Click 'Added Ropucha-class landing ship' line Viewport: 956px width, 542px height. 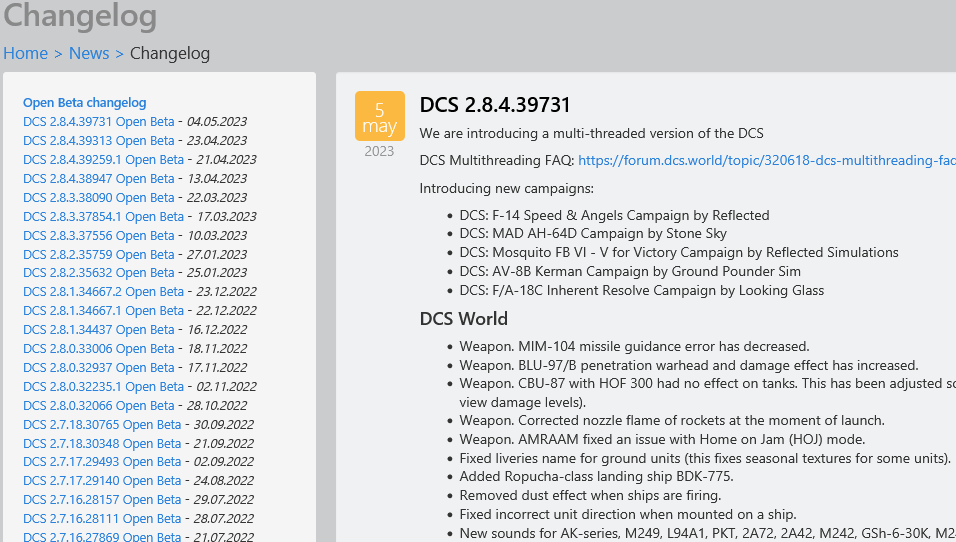point(596,476)
